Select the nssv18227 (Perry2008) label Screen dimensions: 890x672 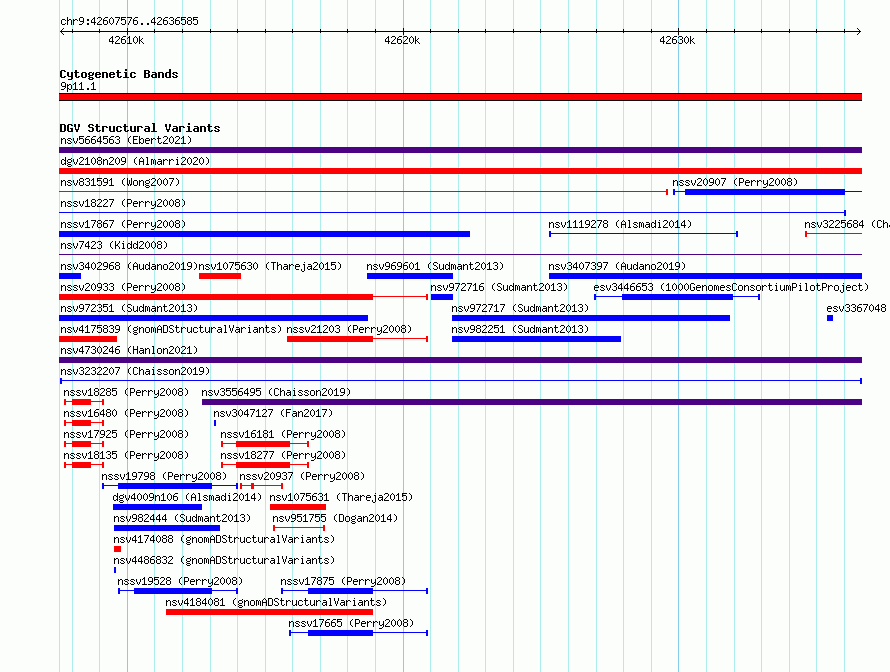123,203
